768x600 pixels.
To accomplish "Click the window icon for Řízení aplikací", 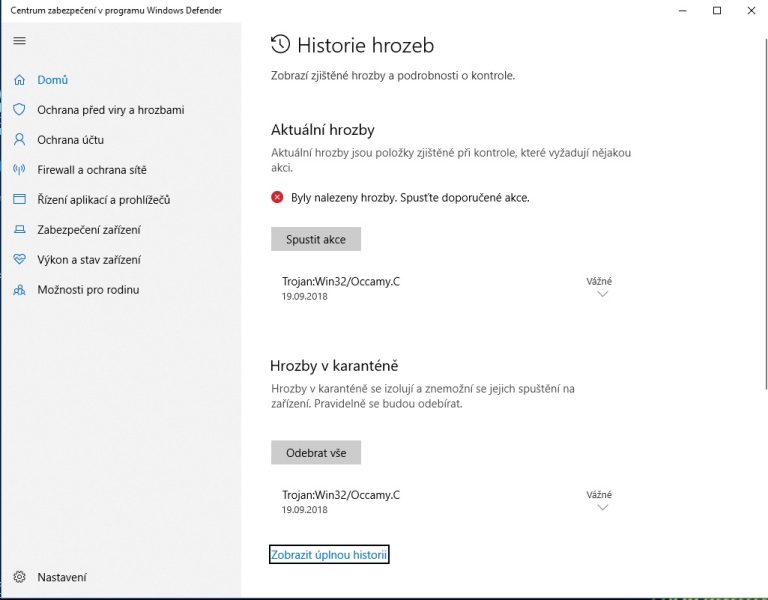I will coord(19,199).
